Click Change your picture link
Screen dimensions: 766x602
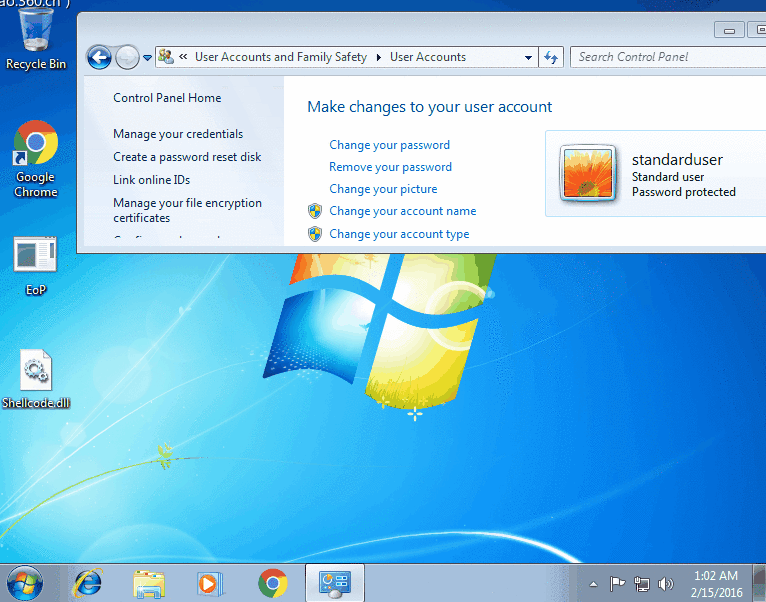pos(383,189)
